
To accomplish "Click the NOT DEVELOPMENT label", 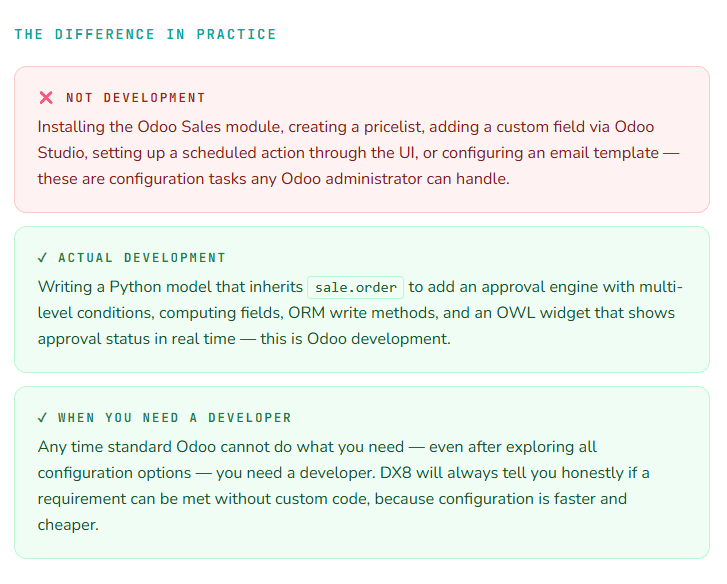I will pyautogui.click(x=135, y=98).
